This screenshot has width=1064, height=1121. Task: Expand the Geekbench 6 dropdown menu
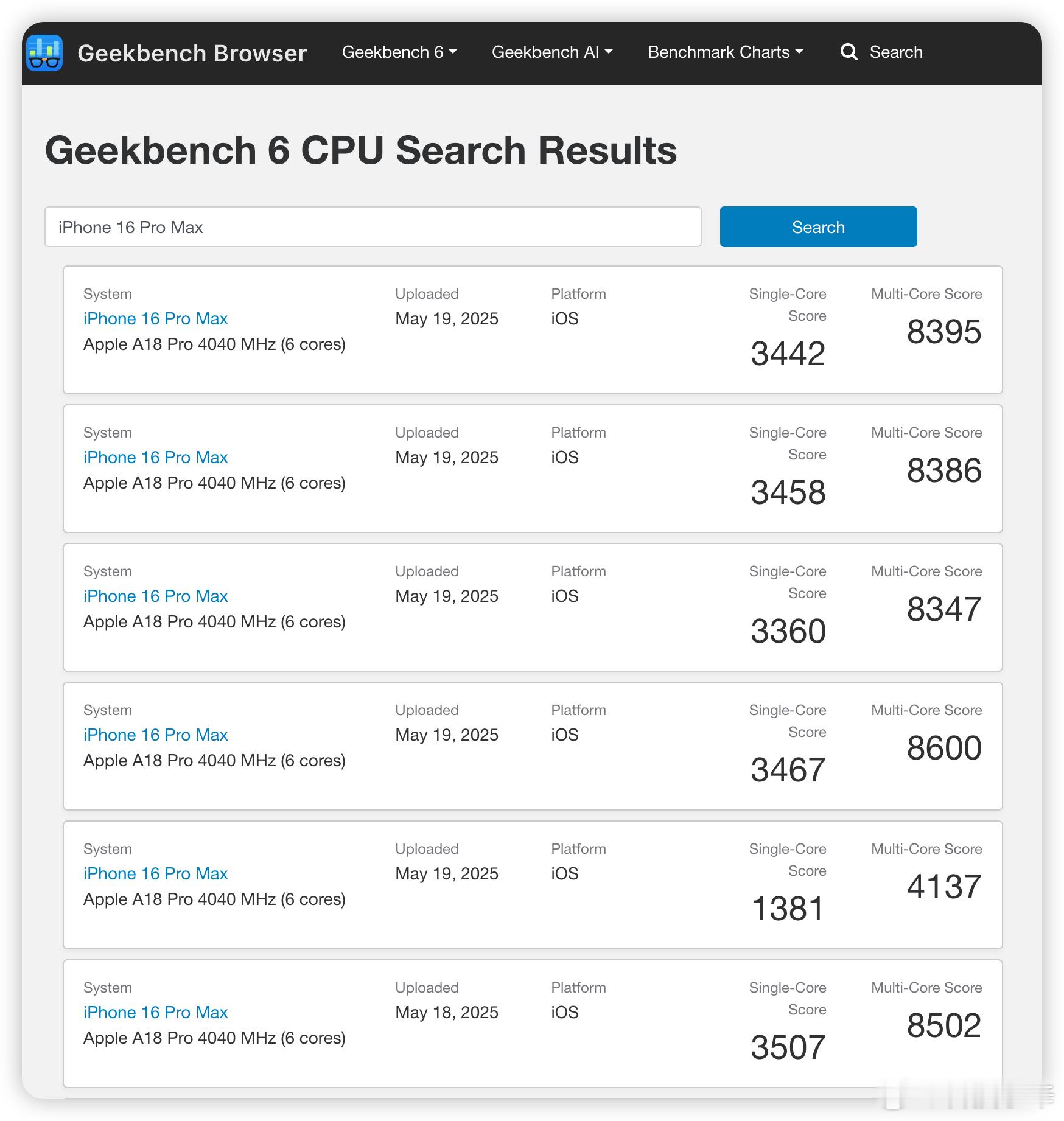[x=399, y=52]
